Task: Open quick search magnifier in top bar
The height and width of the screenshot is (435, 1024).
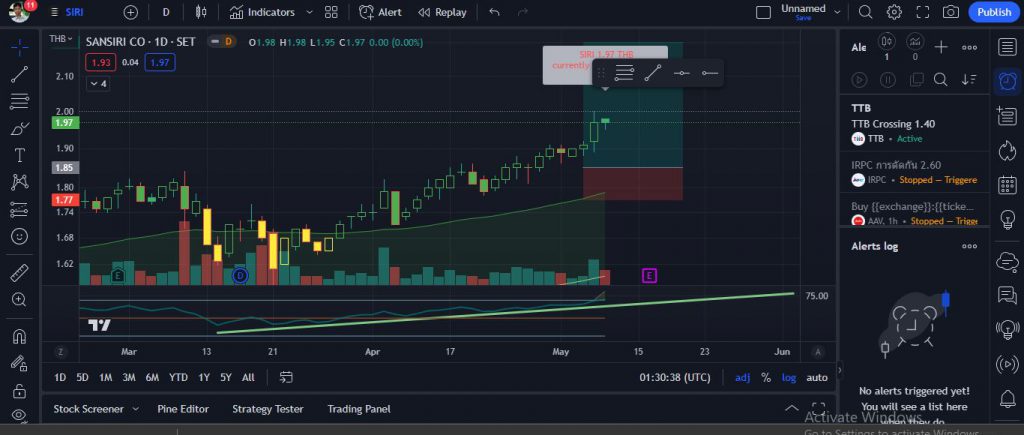Action: (x=865, y=12)
